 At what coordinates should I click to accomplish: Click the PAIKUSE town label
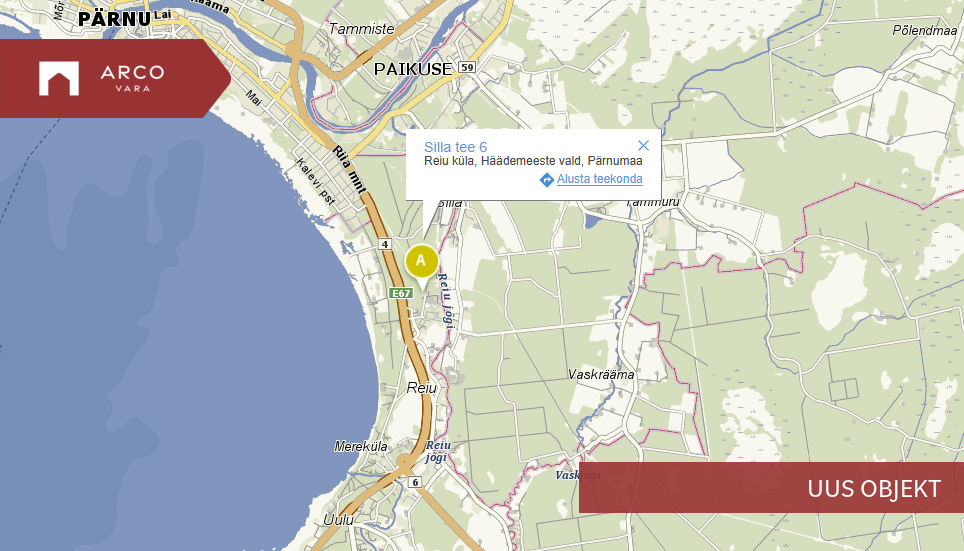click(413, 69)
